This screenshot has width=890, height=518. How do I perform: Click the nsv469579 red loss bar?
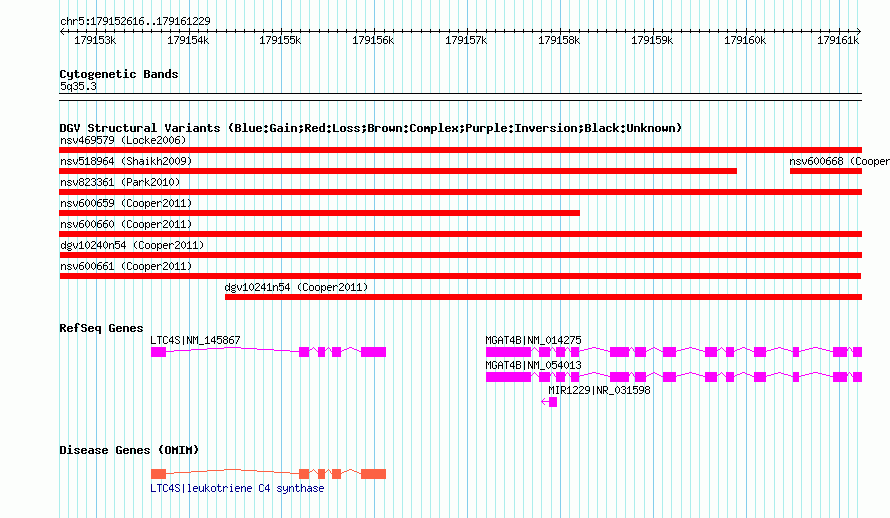(x=460, y=150)
